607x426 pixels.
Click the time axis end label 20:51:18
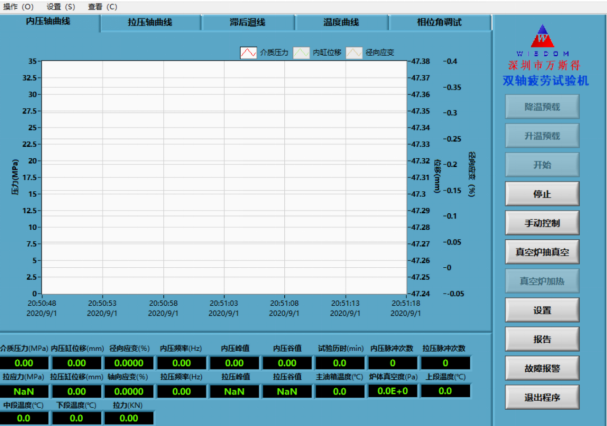pyautogui.click(x=406, y=303)
